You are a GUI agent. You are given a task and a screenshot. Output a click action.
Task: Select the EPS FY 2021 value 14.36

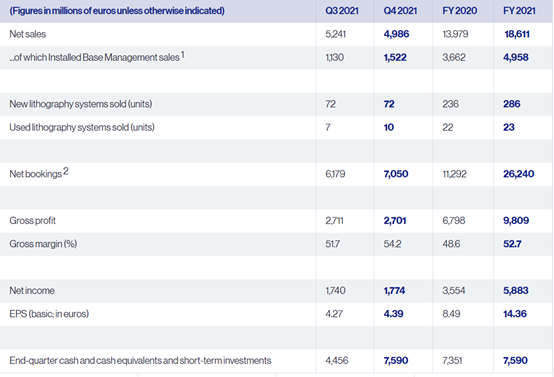(515, 314)
